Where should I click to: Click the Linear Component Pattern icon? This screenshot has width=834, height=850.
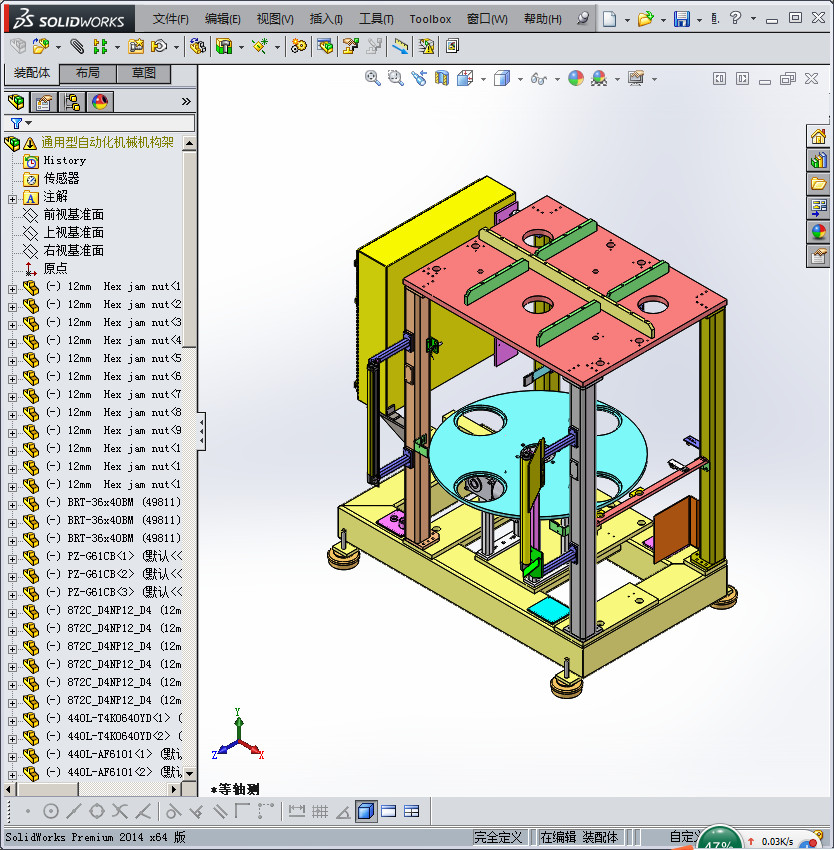click(100, 47)
